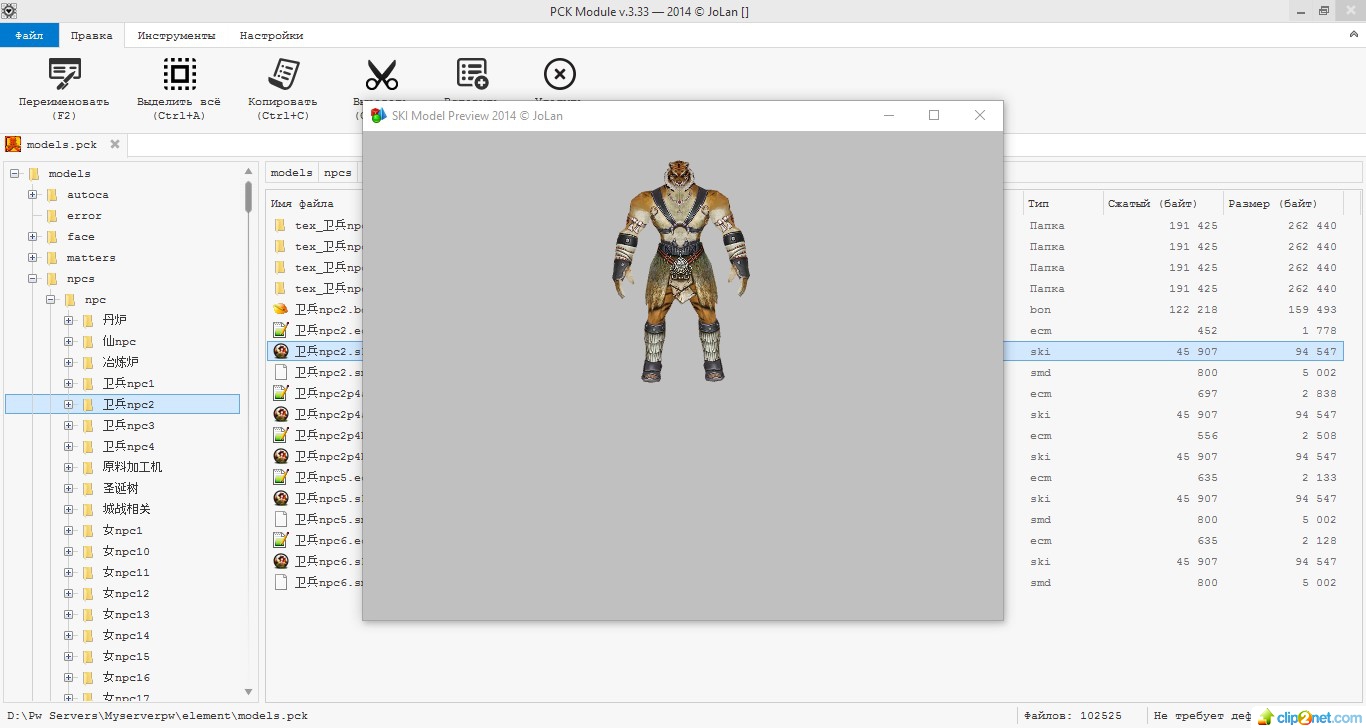1366x728 pixels.
Task: Click the folder tree vertical scrollbar thumb
Action: tap(249, 196)
